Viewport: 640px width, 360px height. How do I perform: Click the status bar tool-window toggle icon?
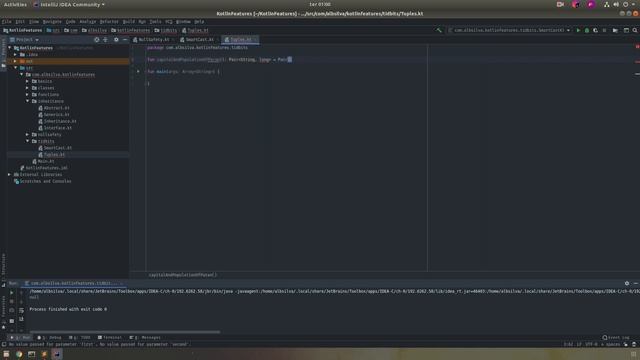4,344
